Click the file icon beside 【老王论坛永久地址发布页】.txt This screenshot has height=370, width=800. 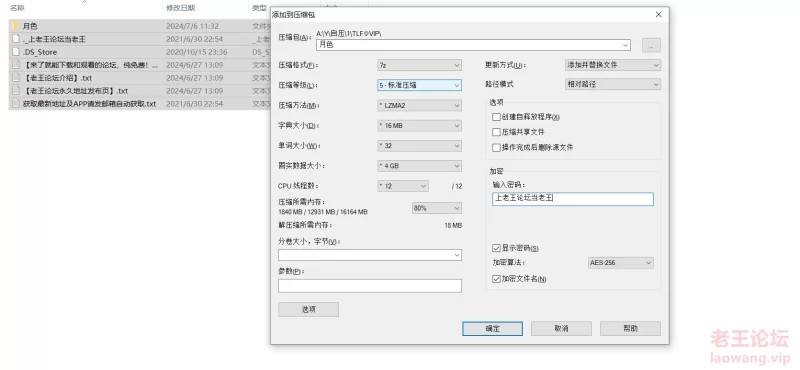click(15, 91)
